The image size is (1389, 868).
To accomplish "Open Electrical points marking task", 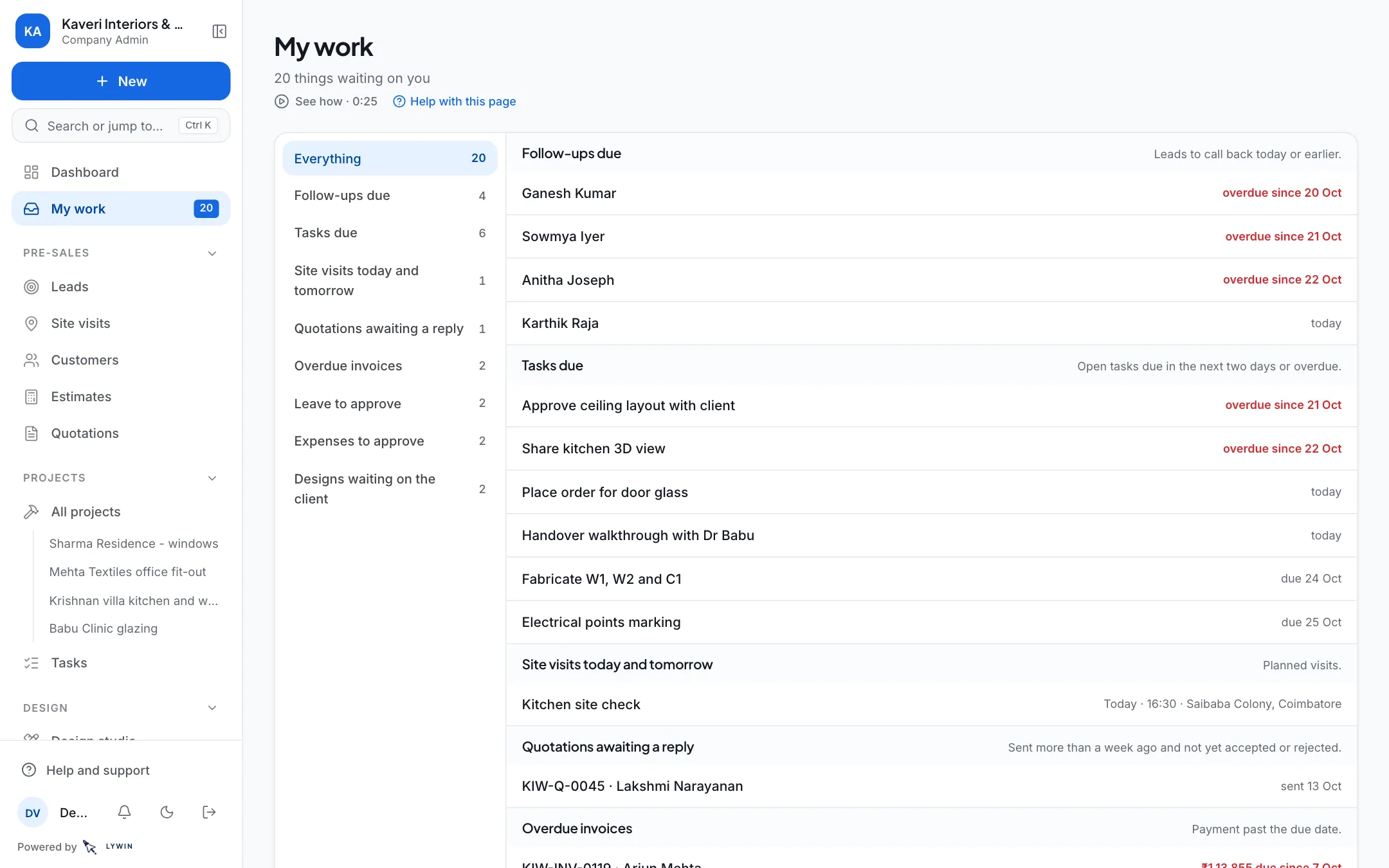I will coord(931,622).
